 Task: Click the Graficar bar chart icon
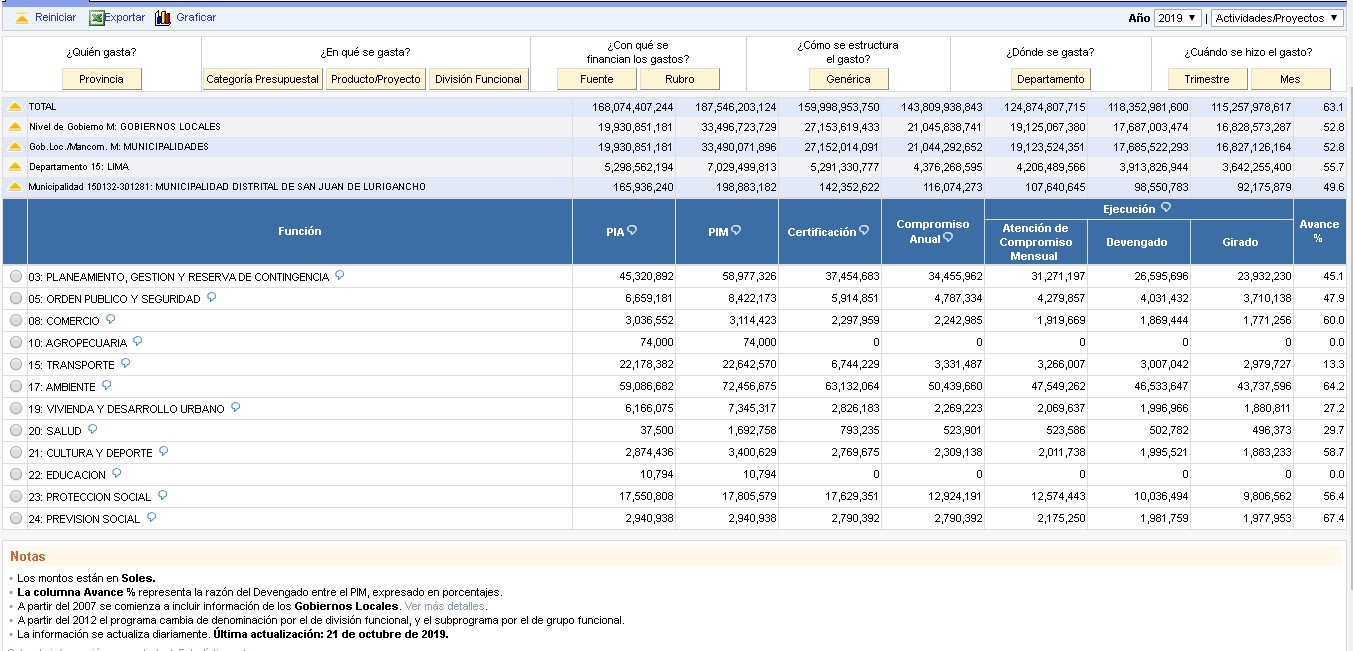163,18
